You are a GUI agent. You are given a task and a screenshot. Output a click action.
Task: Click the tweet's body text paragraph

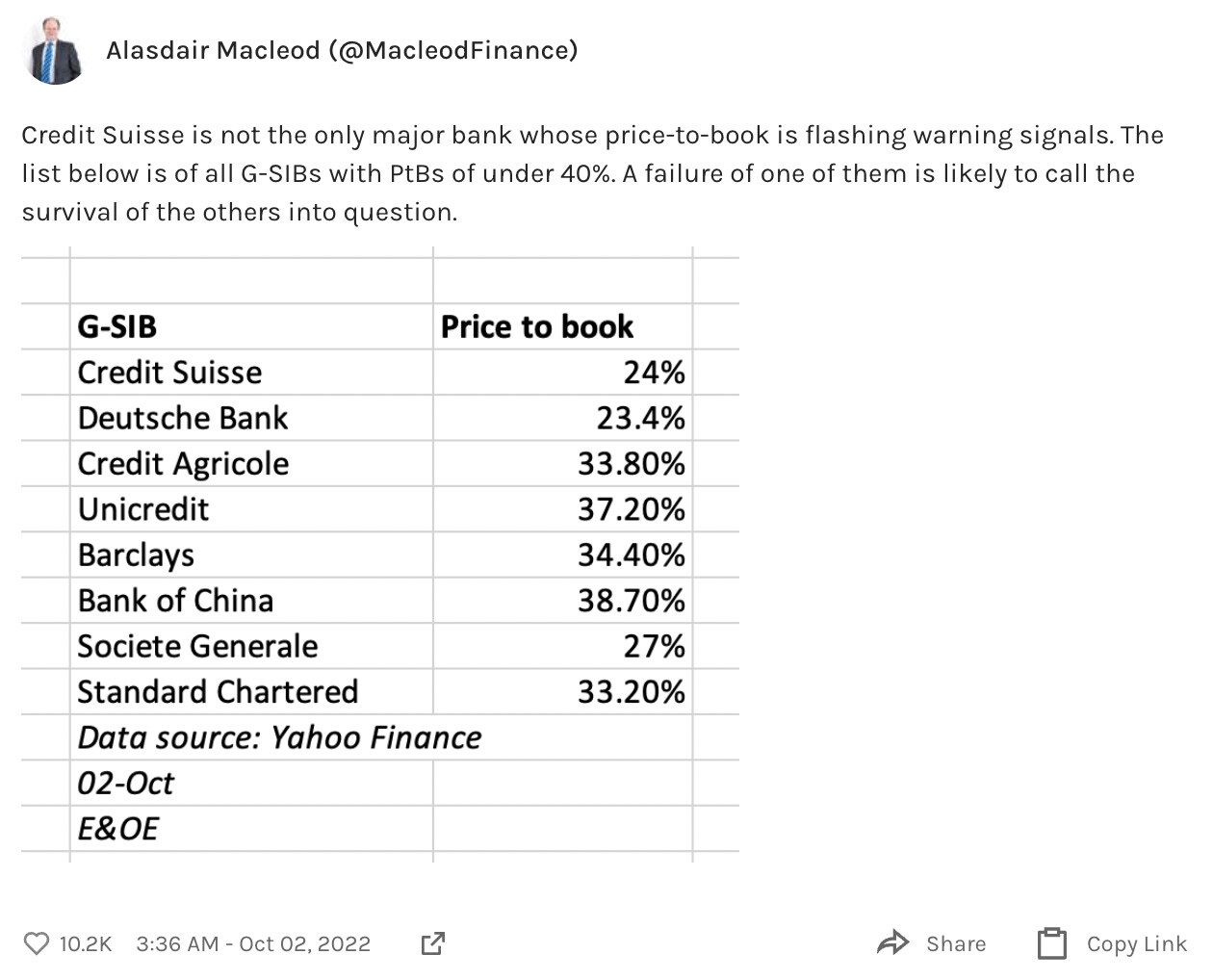click(x=592, y=173)
